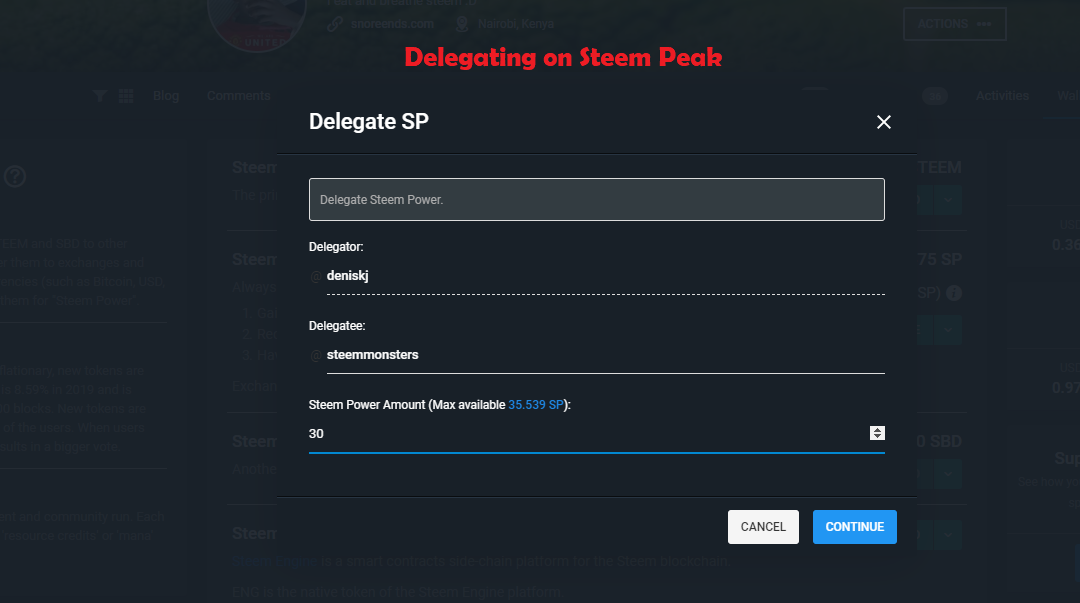Click the CANCEL button
Viewport: 1080px width, 603px height.
(763, 527)
